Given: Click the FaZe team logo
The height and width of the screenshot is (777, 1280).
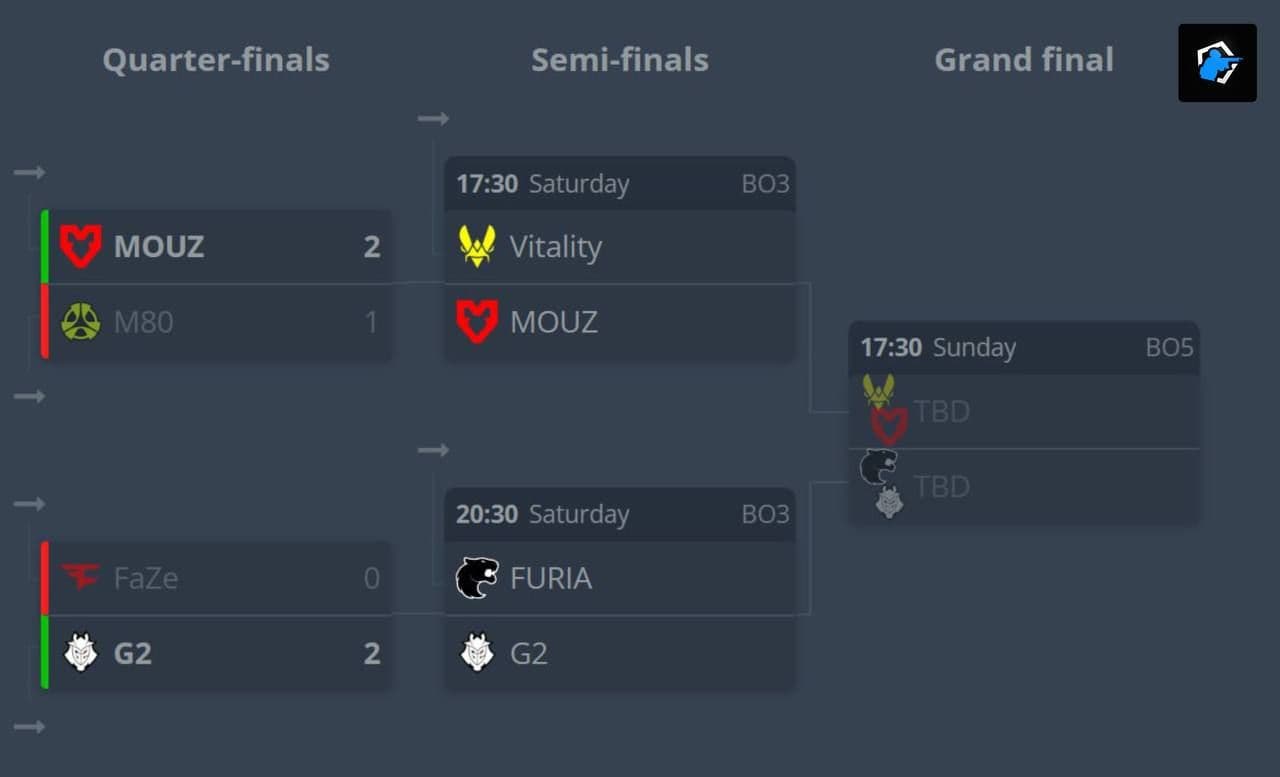Looking at the screenshot, I should [80, 577].
